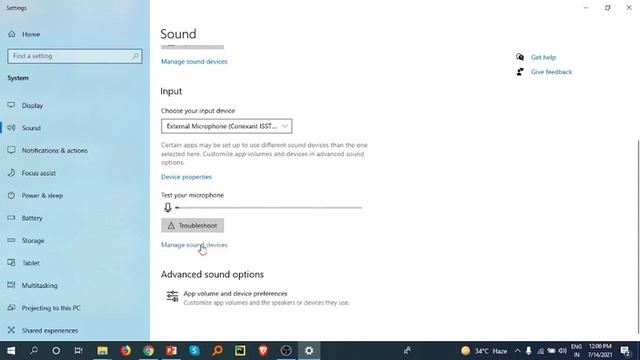Click the 34°C Haze weather widget
The width and height of the screenshot is (640, 360).
point(484,351)
